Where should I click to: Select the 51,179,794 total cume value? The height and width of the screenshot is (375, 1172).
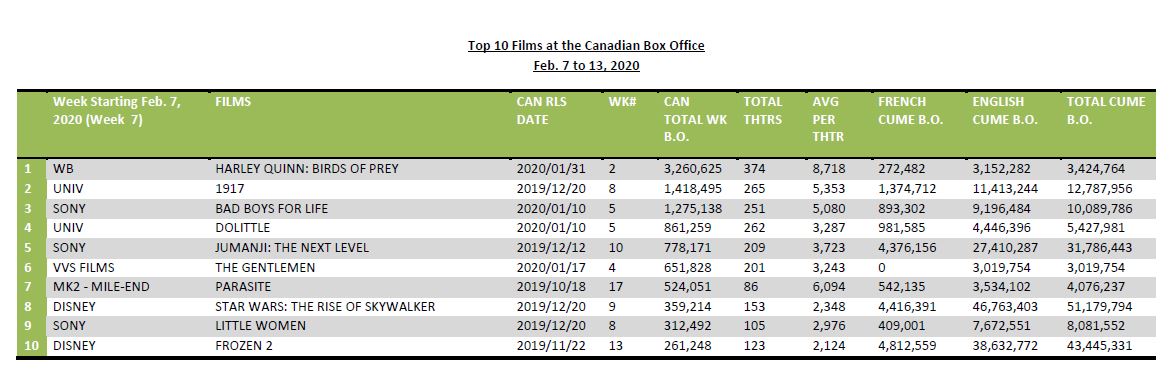pyautogui.click(x=1099, y=306)
